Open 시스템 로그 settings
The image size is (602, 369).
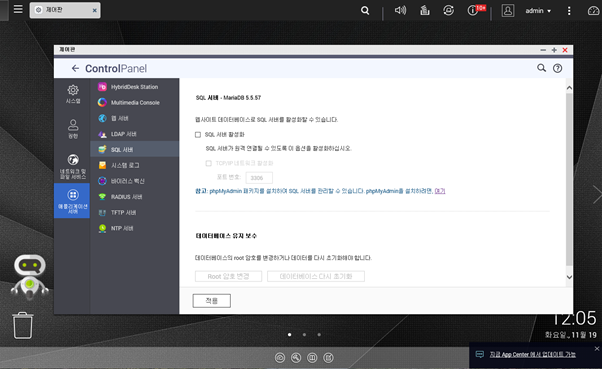pos(134,165)
